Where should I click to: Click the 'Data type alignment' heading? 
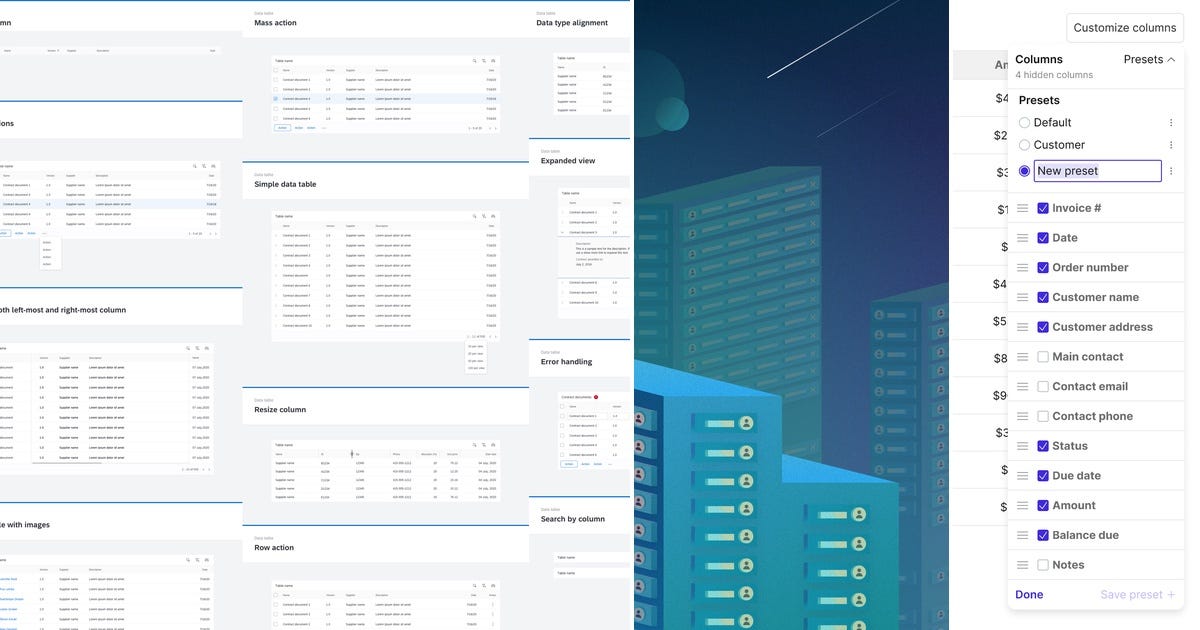click(x=574, y=22)
